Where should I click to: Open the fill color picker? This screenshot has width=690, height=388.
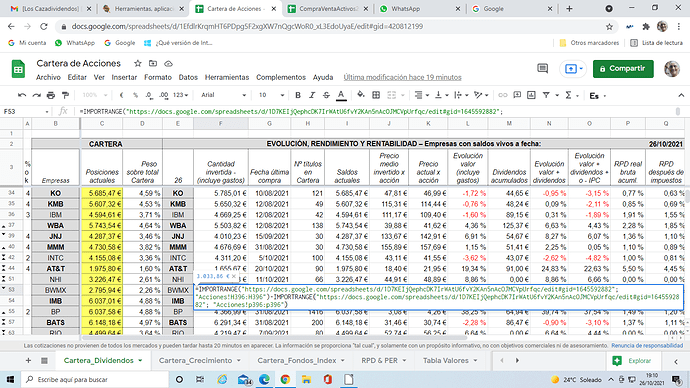[x=361, y=95]
